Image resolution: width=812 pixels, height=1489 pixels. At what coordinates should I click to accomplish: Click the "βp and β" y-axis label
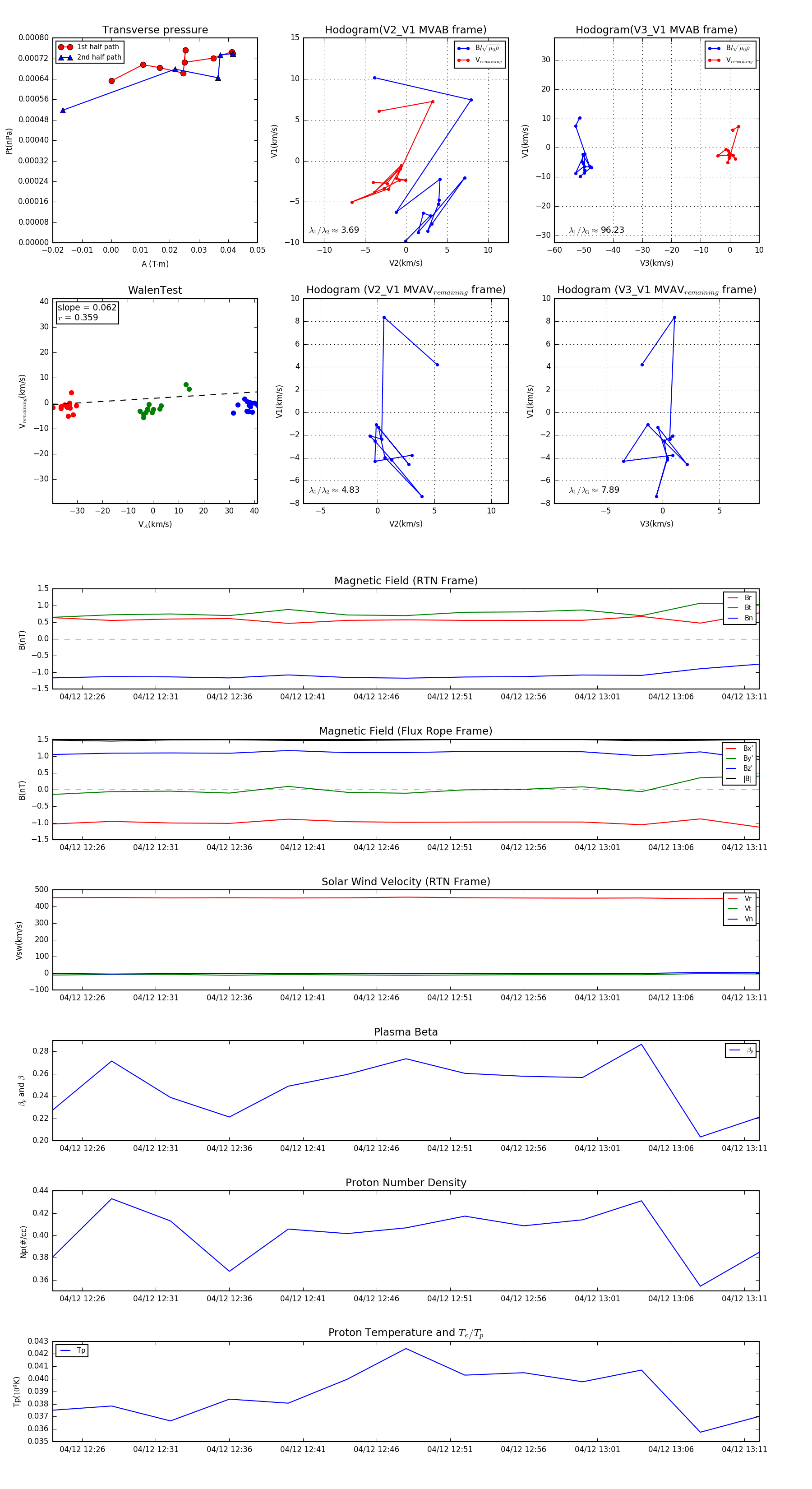[x=21, y=1090]
